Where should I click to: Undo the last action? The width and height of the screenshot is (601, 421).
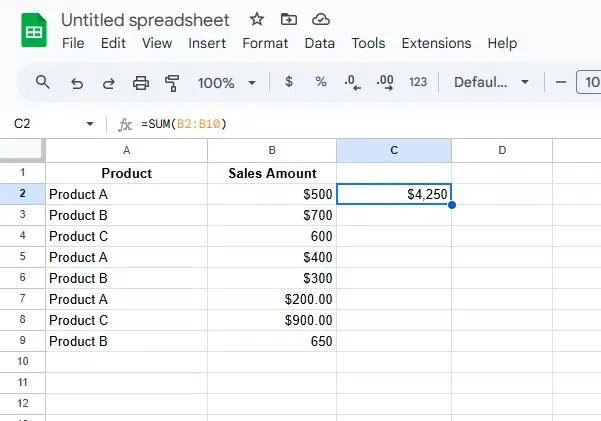coord(76,82)
